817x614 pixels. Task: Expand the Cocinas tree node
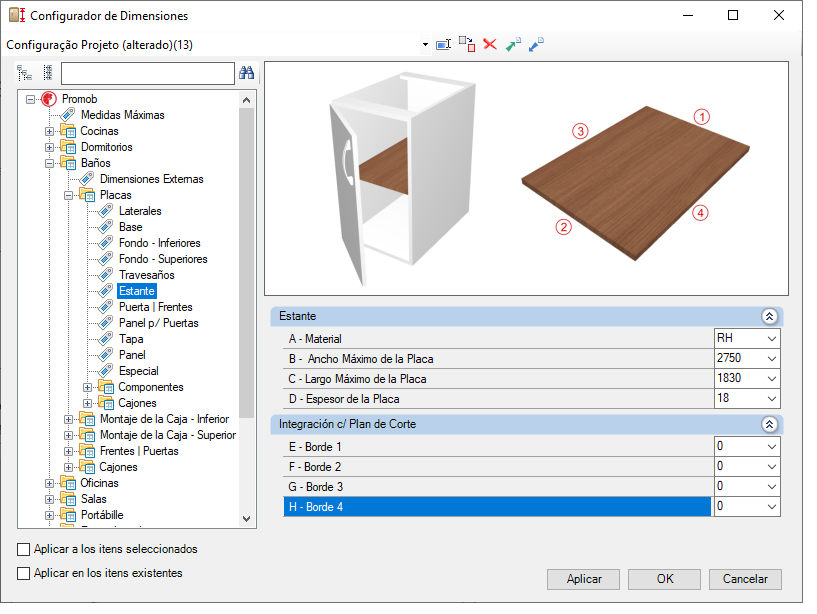point(49,131)
